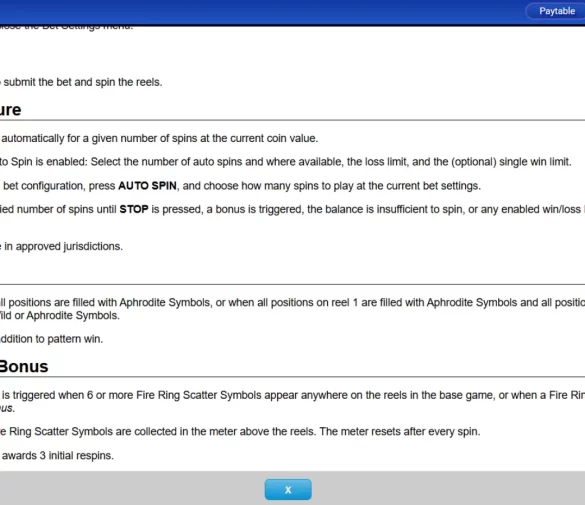
Task: Click the heading ending in 'ure'
Action: click(10, 110)
